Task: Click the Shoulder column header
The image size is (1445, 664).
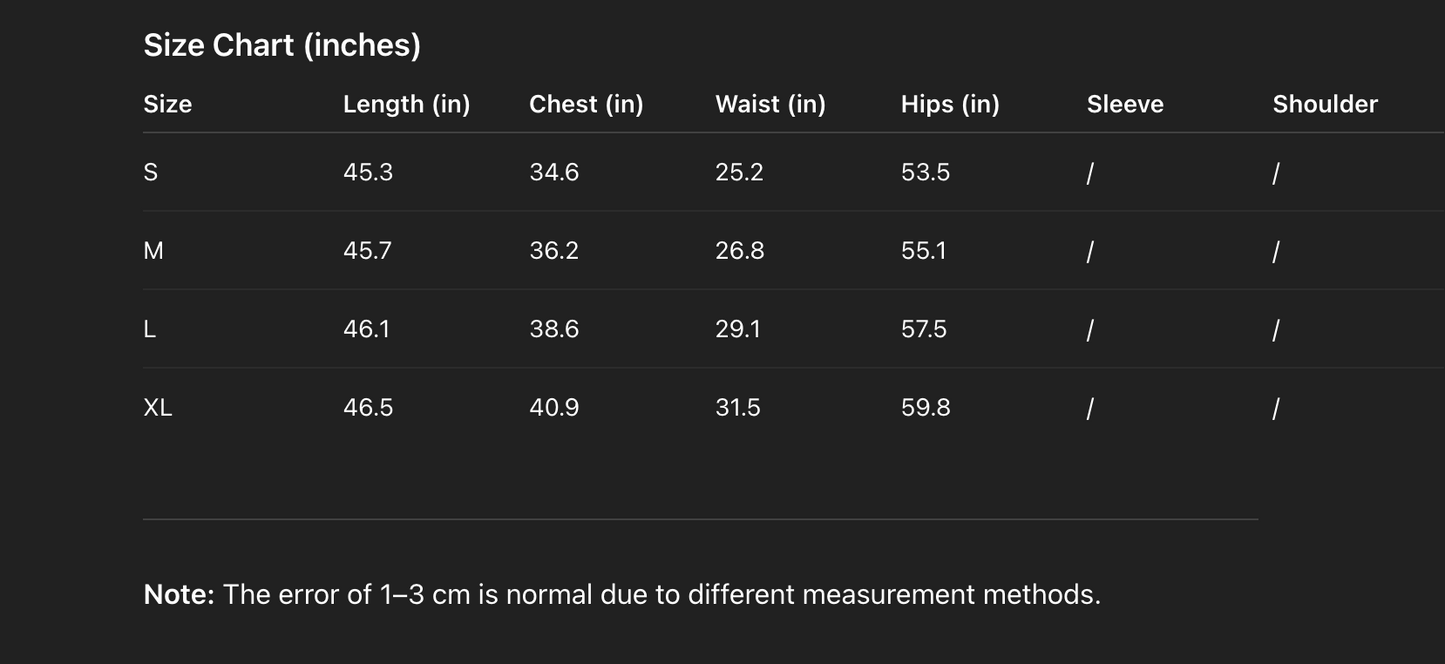Action: 1325,104
